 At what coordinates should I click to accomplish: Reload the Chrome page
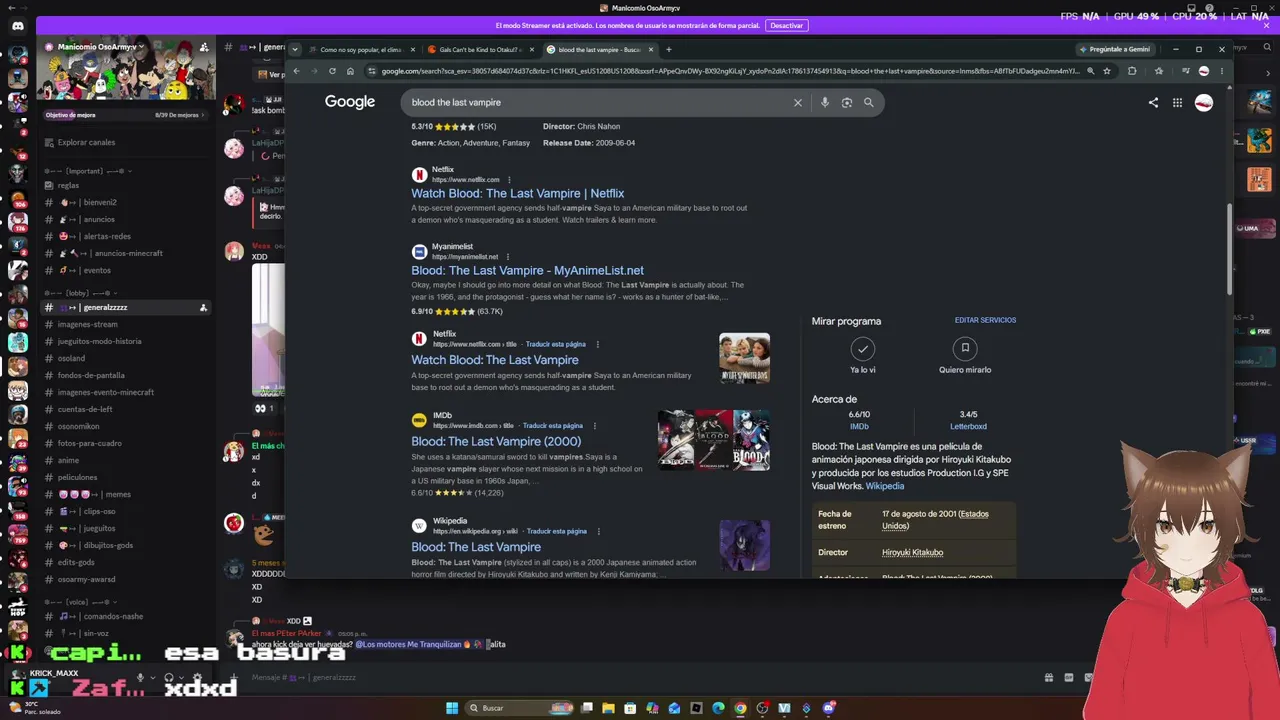[332, 71]
